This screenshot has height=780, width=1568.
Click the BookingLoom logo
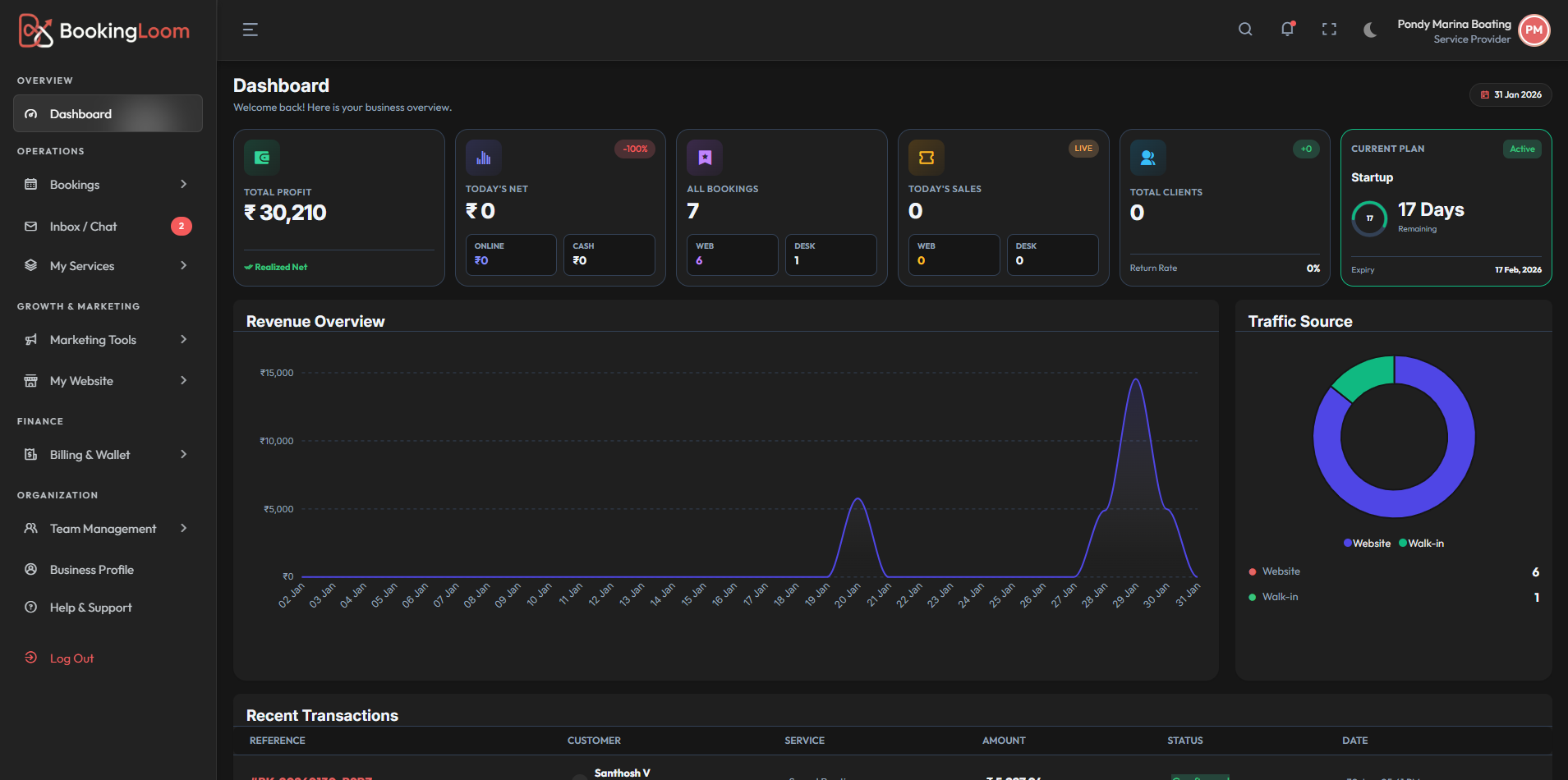[x=104, y=31]
